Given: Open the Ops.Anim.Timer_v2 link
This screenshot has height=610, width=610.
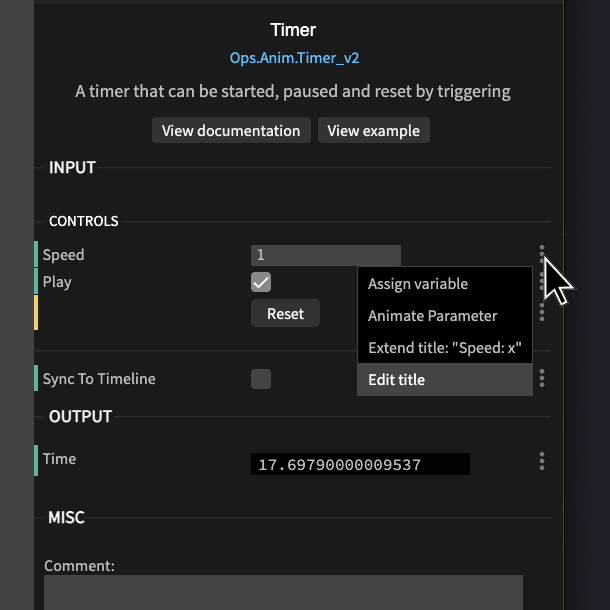Looking at the screenshot, I should 294,58.
